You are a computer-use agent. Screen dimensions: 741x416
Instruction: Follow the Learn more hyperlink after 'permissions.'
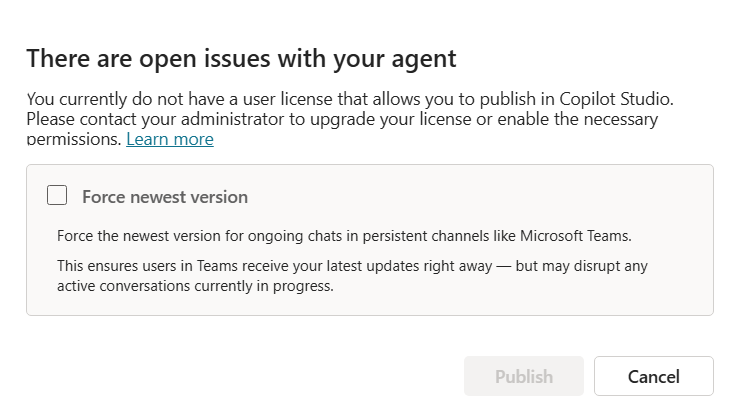170,139
